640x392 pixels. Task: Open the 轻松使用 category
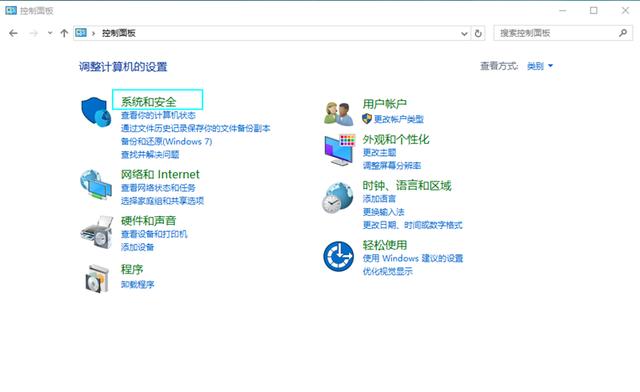tap(384, 245)
